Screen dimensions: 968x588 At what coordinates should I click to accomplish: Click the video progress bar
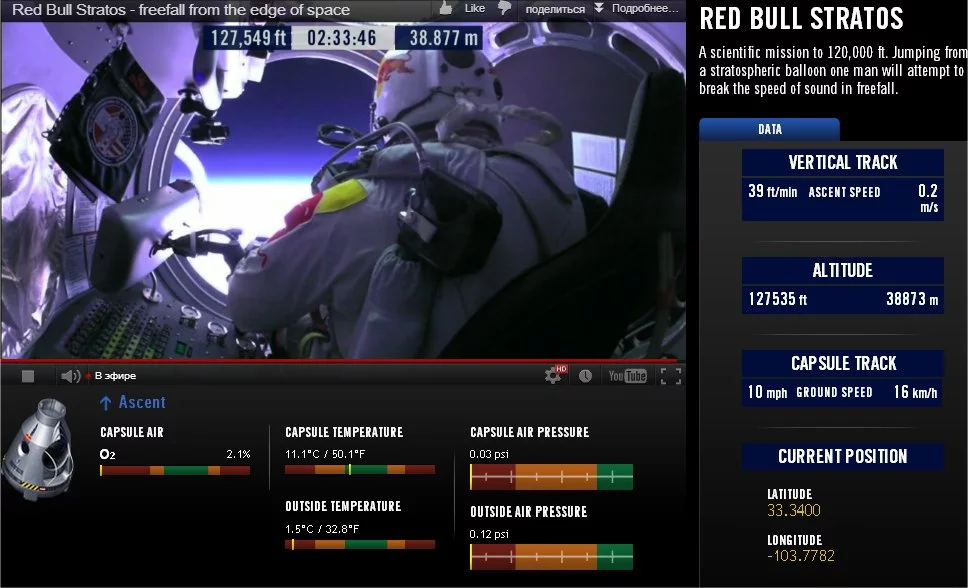tap(343, 361)
